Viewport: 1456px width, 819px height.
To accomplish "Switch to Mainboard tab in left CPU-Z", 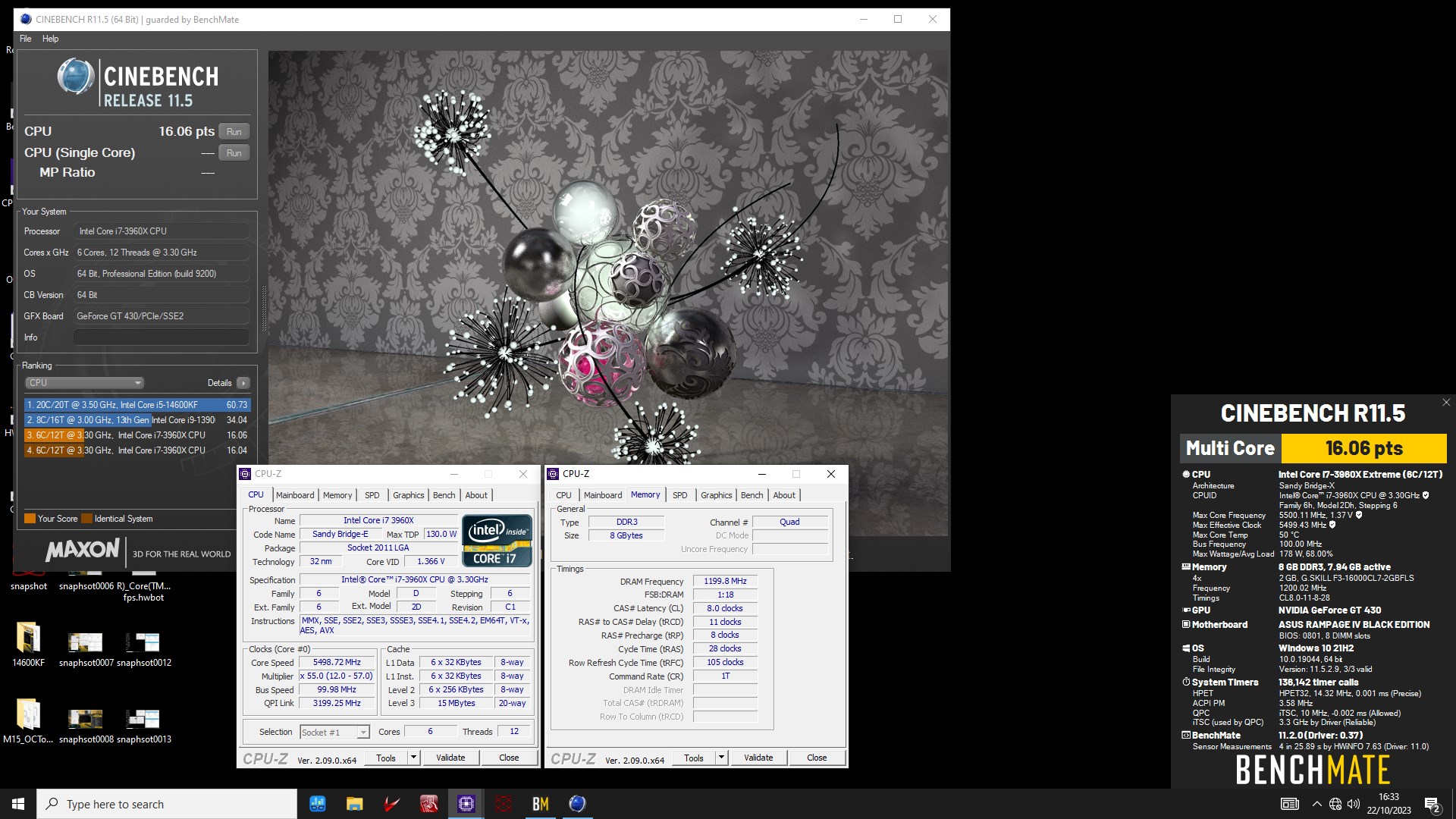I will tap(295, 495).
